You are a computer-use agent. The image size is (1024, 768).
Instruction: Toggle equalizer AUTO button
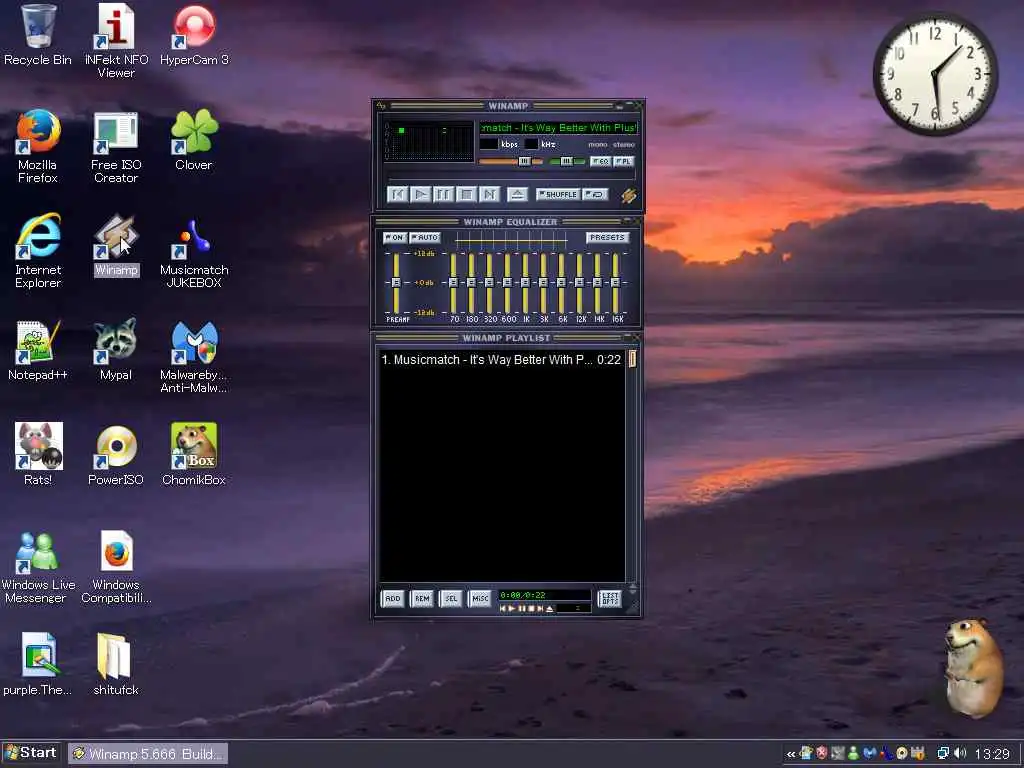(x=424, y=237)
